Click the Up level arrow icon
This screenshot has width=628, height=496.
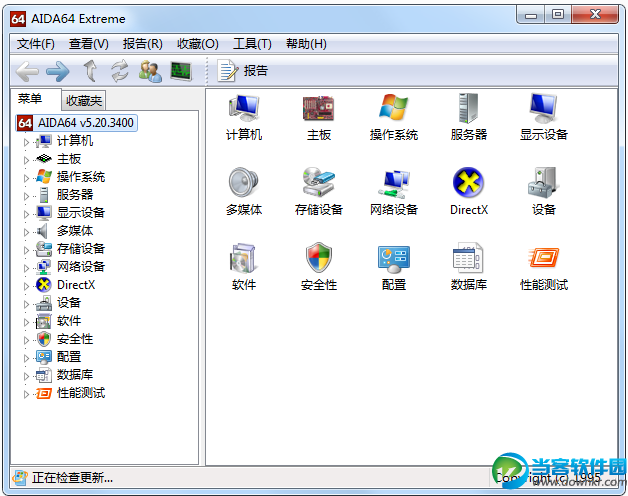click(x=91, y=71)
